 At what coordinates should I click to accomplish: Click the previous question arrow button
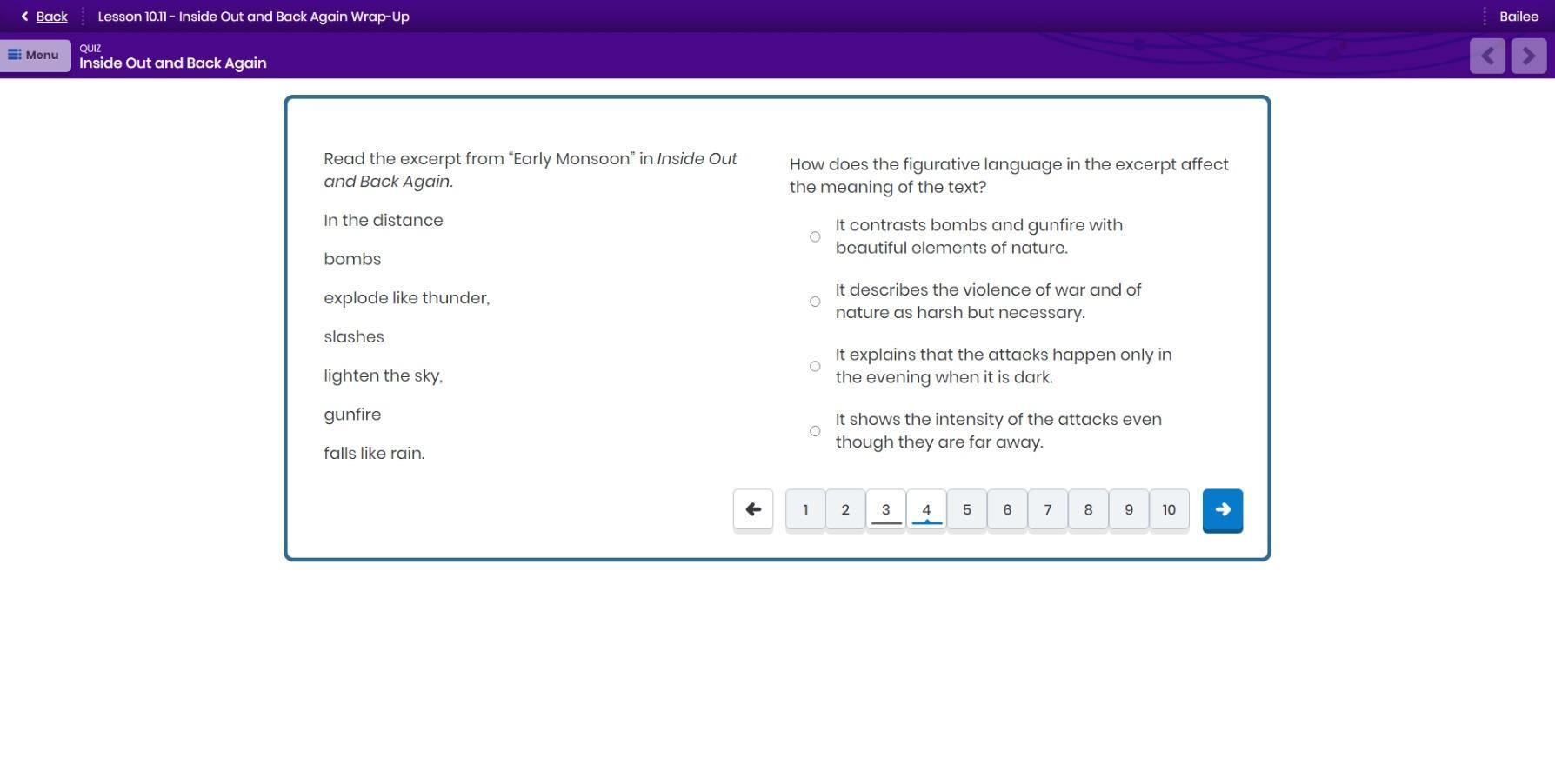753,510
